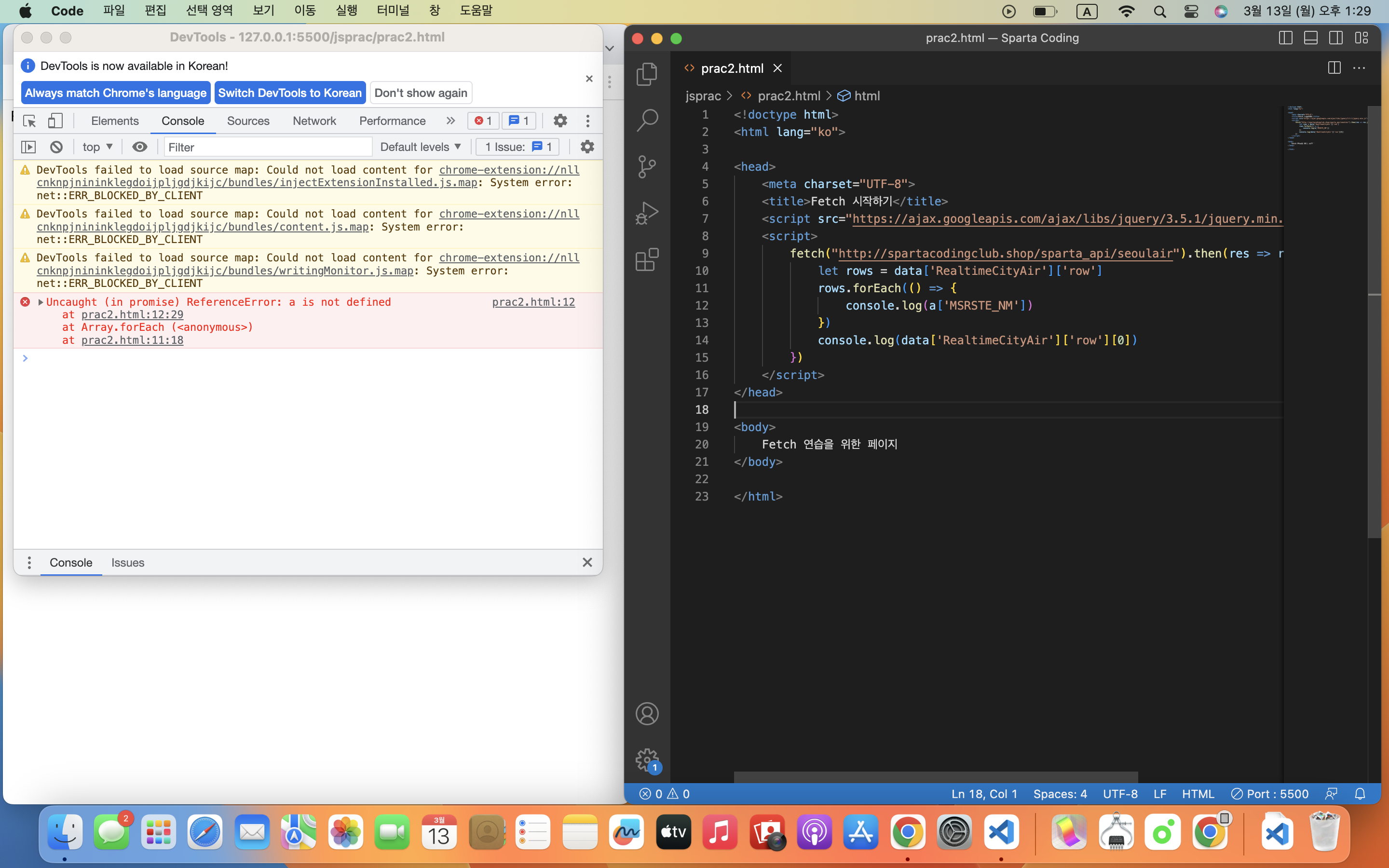Switch to the Sources tab
Image resolution: width=1389 pixels, height=868 pixels.
[x=248, y=121]
